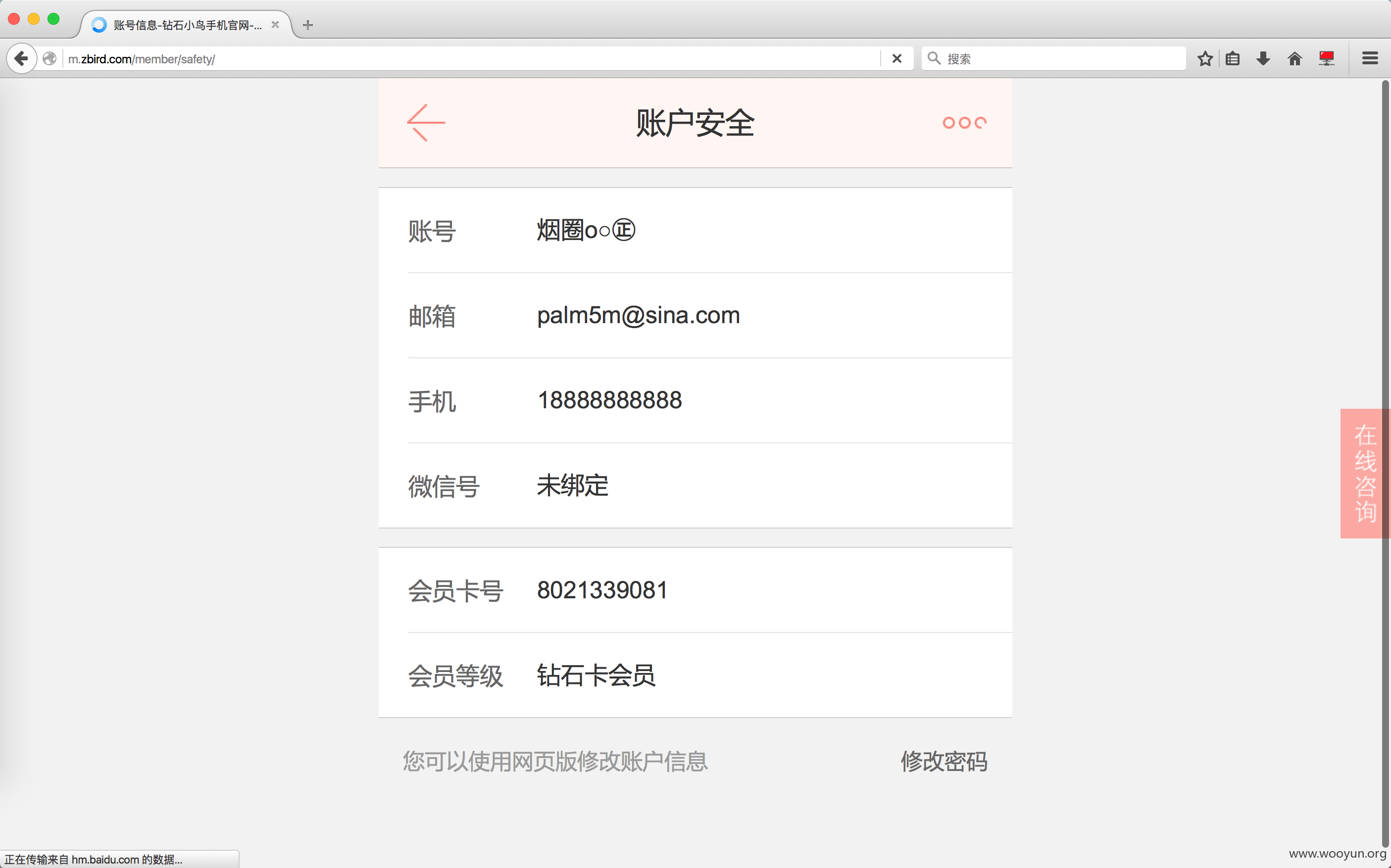This screenshot has height=868, width=1391.
Task: Open the 在线咨询 side button
Action: pyautogui.click(x=1365, y=474)
